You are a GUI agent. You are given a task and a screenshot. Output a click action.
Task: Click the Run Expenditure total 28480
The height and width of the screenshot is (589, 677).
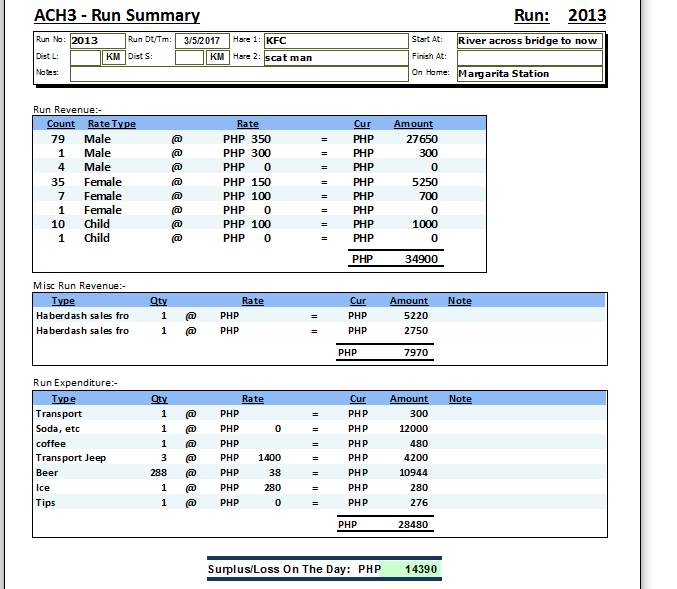(412, 524)
